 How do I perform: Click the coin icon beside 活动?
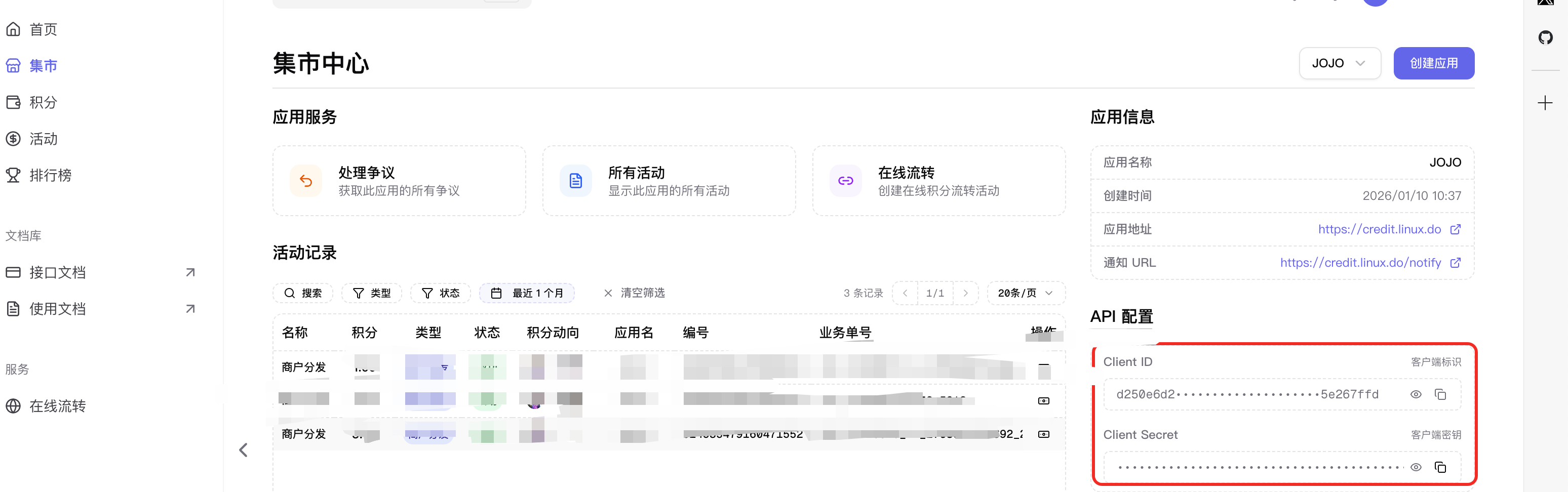pos(13,139)
